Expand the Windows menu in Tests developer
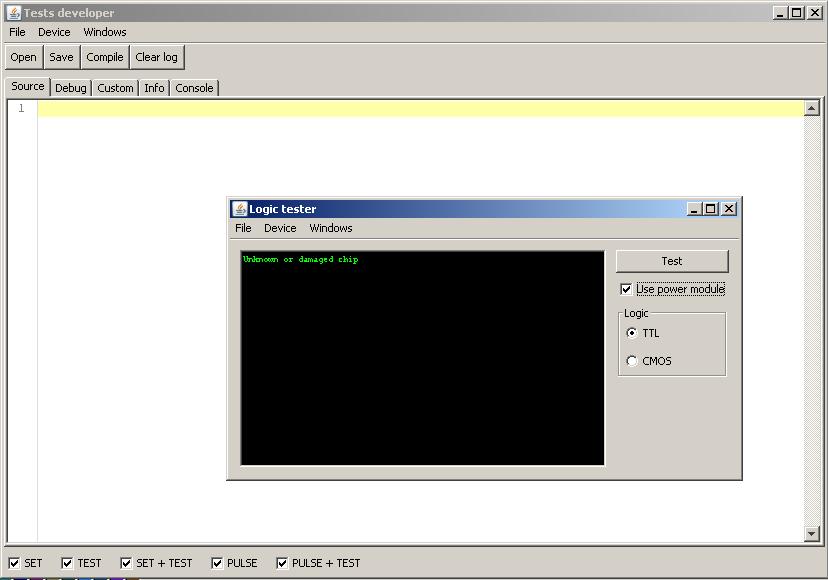This screenshot has width=828, height=580. pyautogui.click(x=105, y=32)
